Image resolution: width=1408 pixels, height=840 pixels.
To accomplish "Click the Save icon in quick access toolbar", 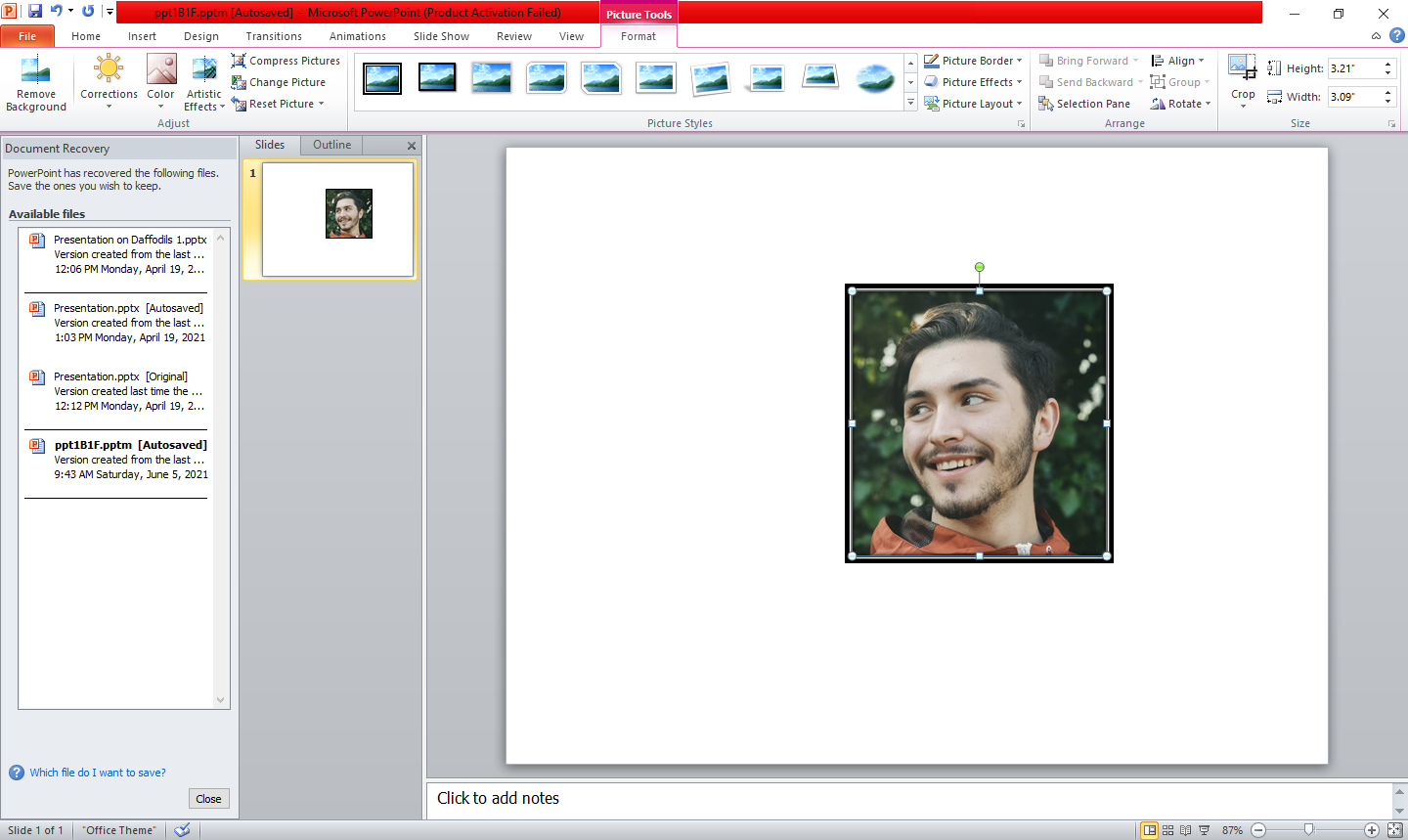I will tap(35, 12).
